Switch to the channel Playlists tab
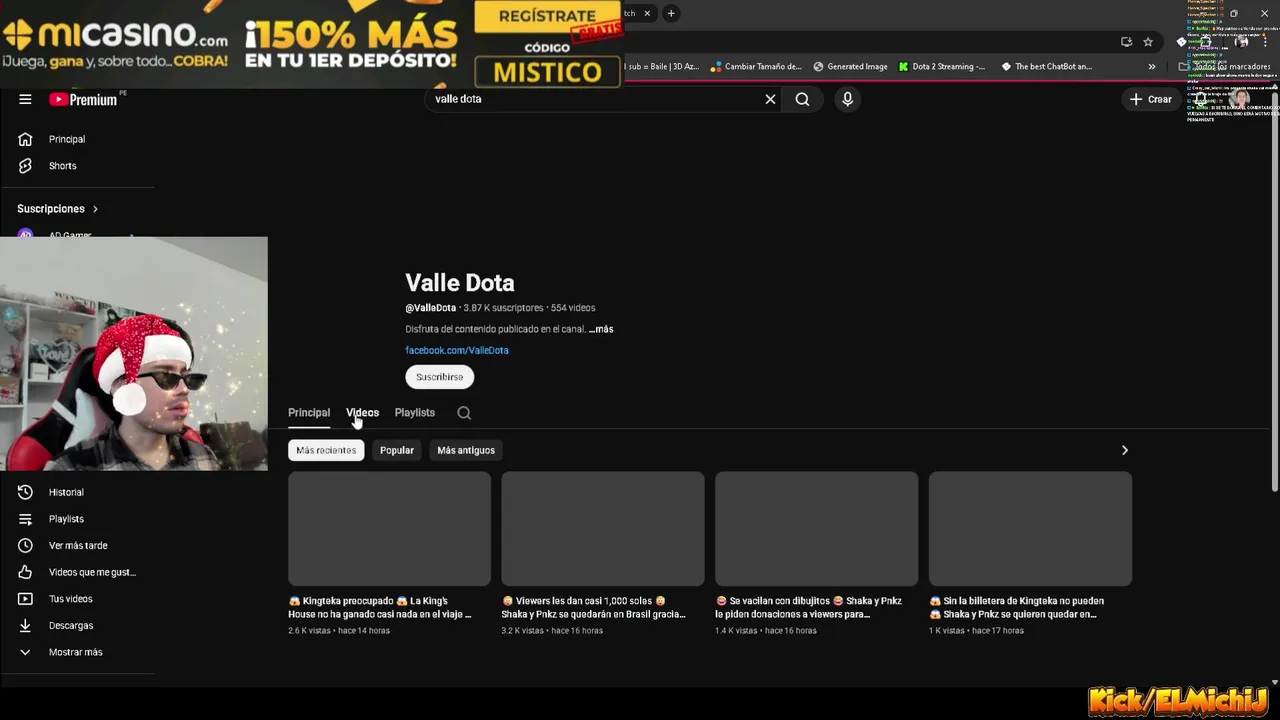Screen dimensions: 1280x720 [414, 412]
